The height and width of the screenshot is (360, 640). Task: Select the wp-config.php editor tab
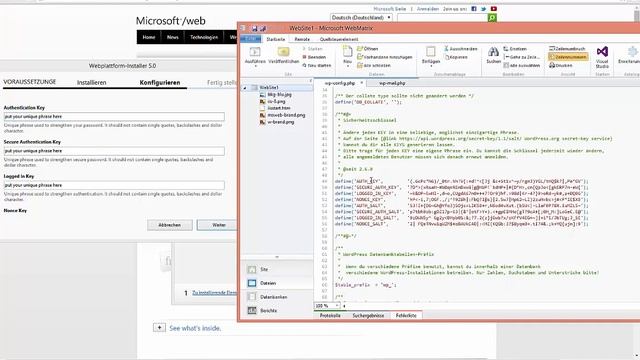[340, 83]
